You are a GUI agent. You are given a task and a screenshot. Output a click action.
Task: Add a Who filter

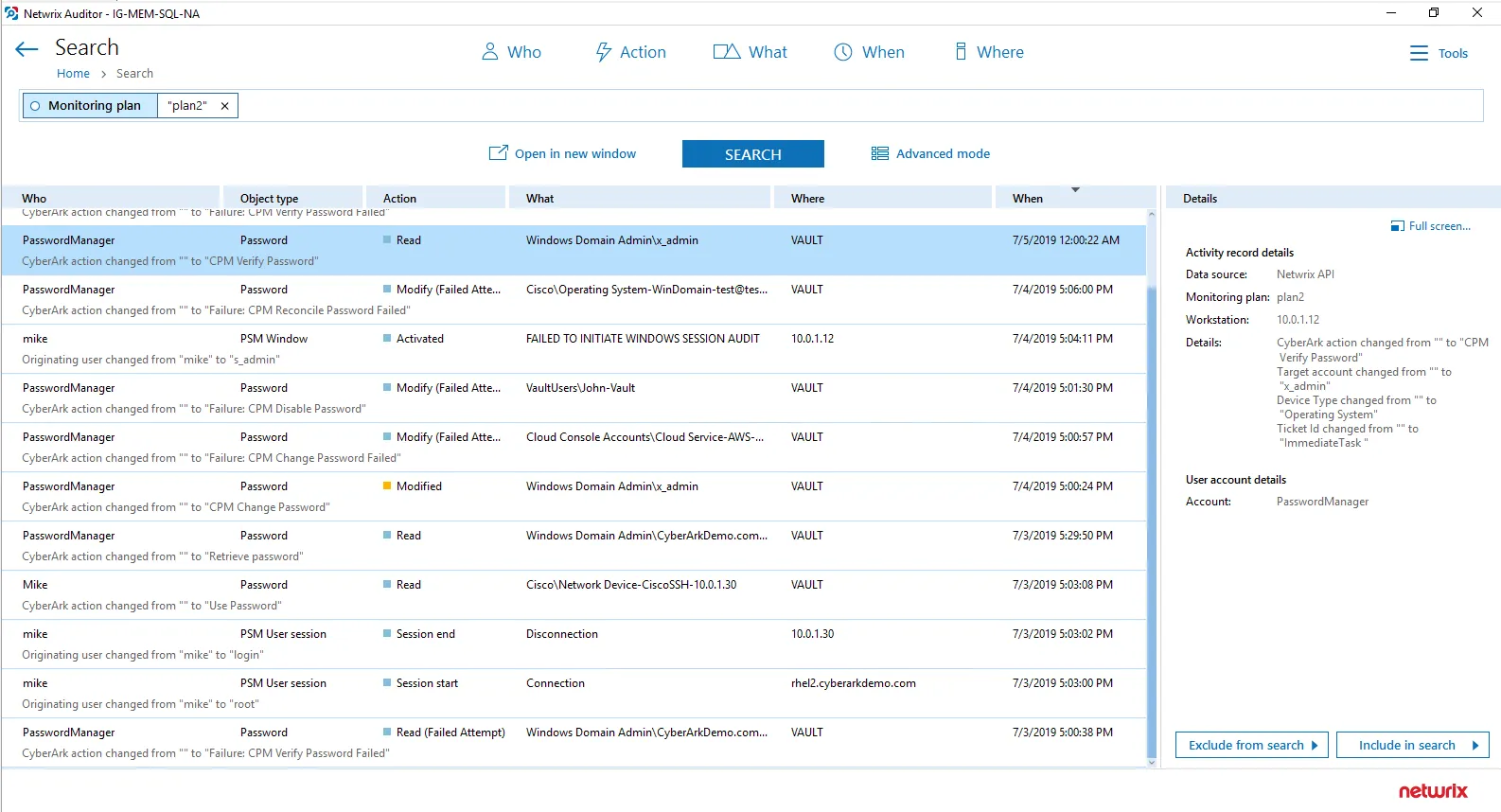[511, 52]
